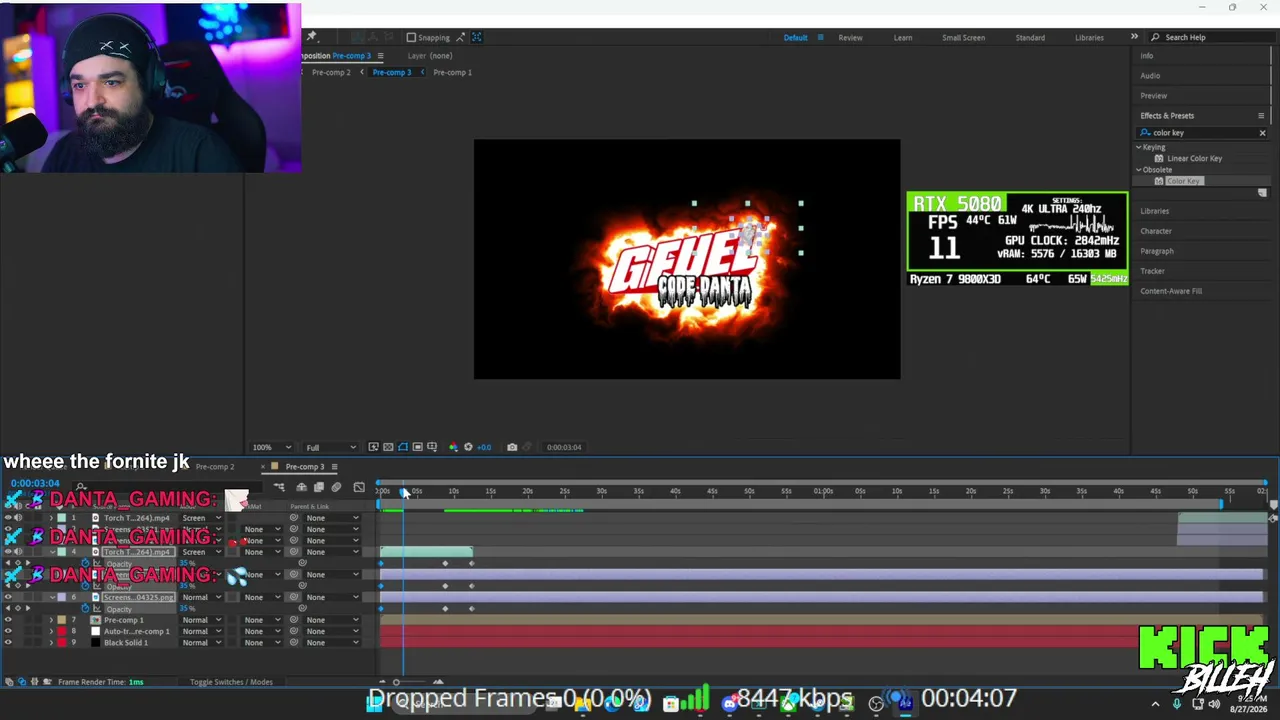The height and width of the screenshot is (720, 1280).
Task: Open the Tracker panel
Action: point(1152,271)
